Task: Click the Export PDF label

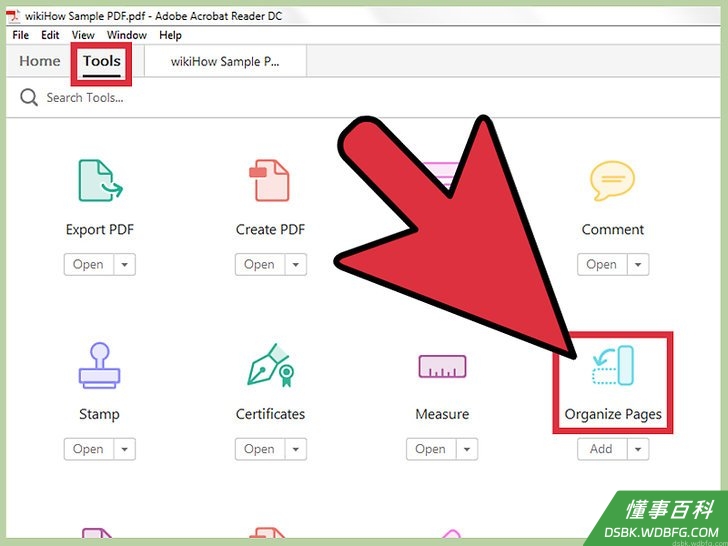Action: point(100,229)
